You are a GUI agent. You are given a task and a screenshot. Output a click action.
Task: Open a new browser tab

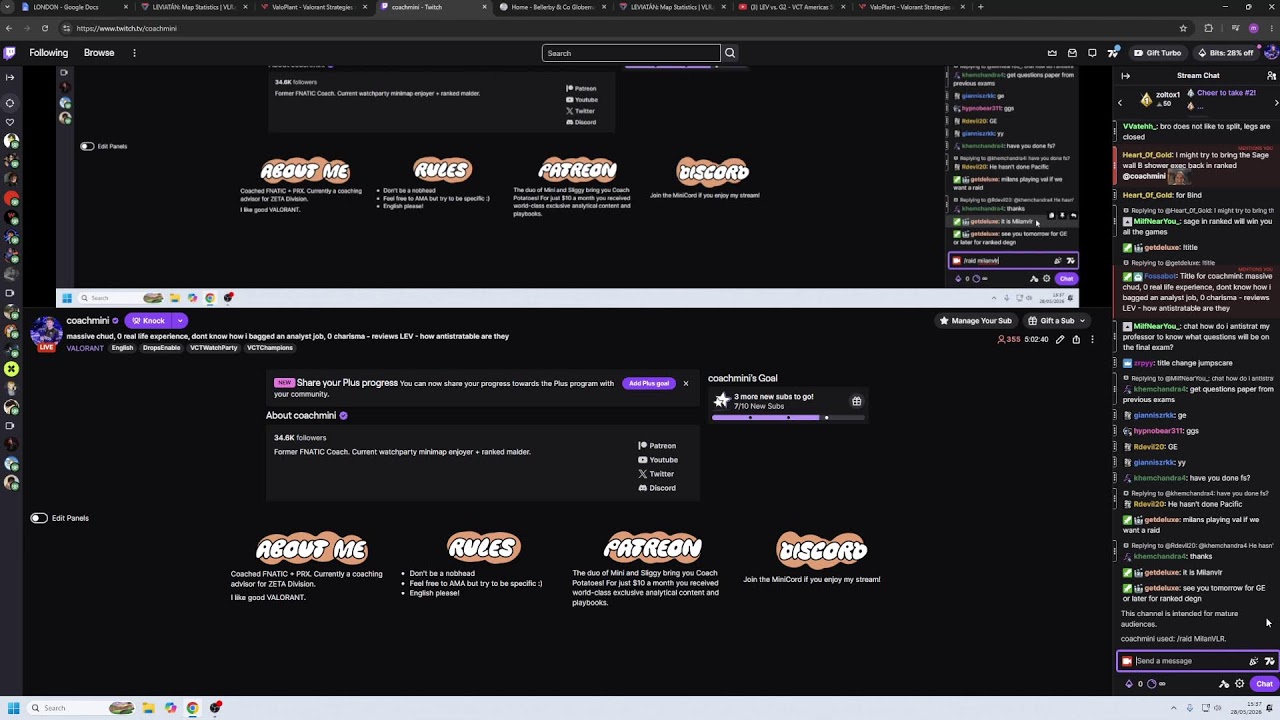[980, 7]
